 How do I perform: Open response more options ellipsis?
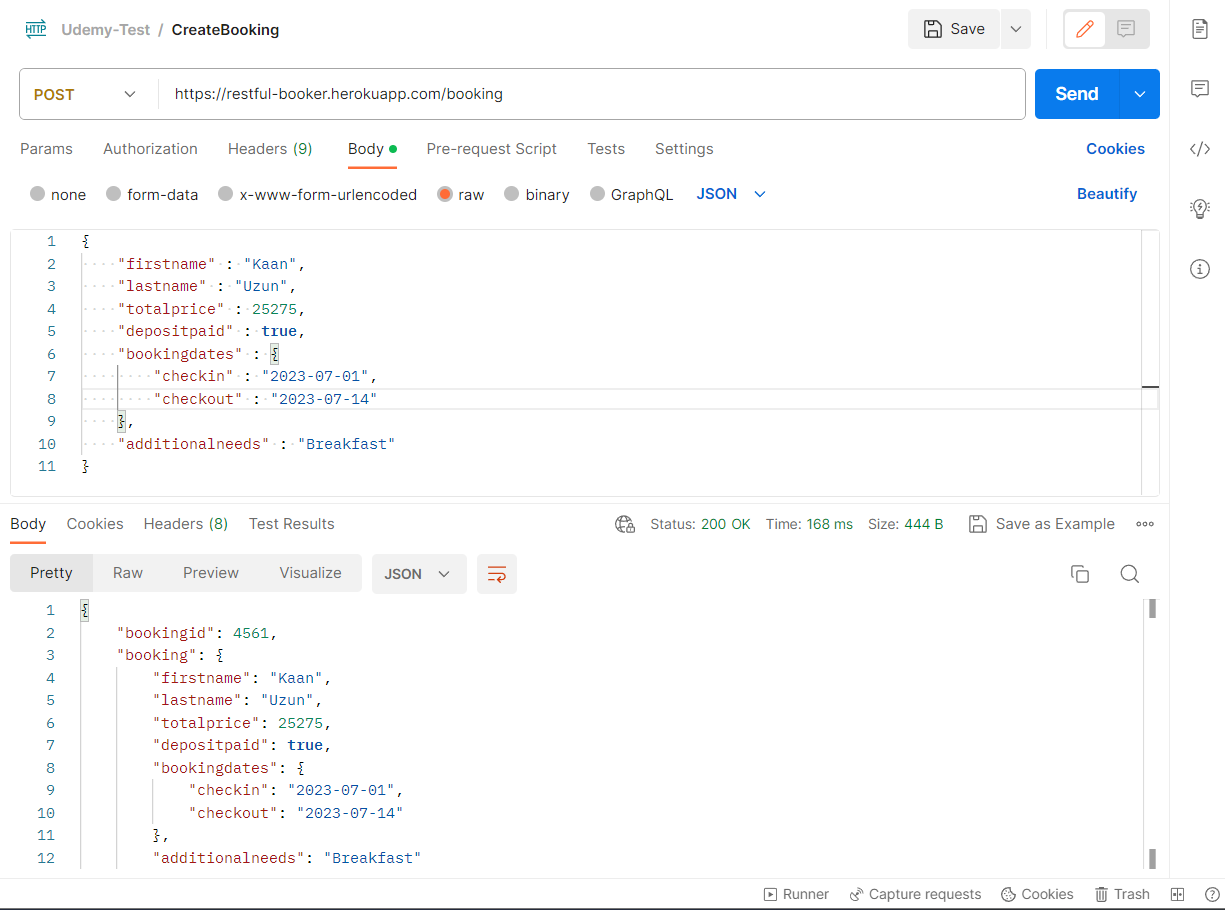1146,524
